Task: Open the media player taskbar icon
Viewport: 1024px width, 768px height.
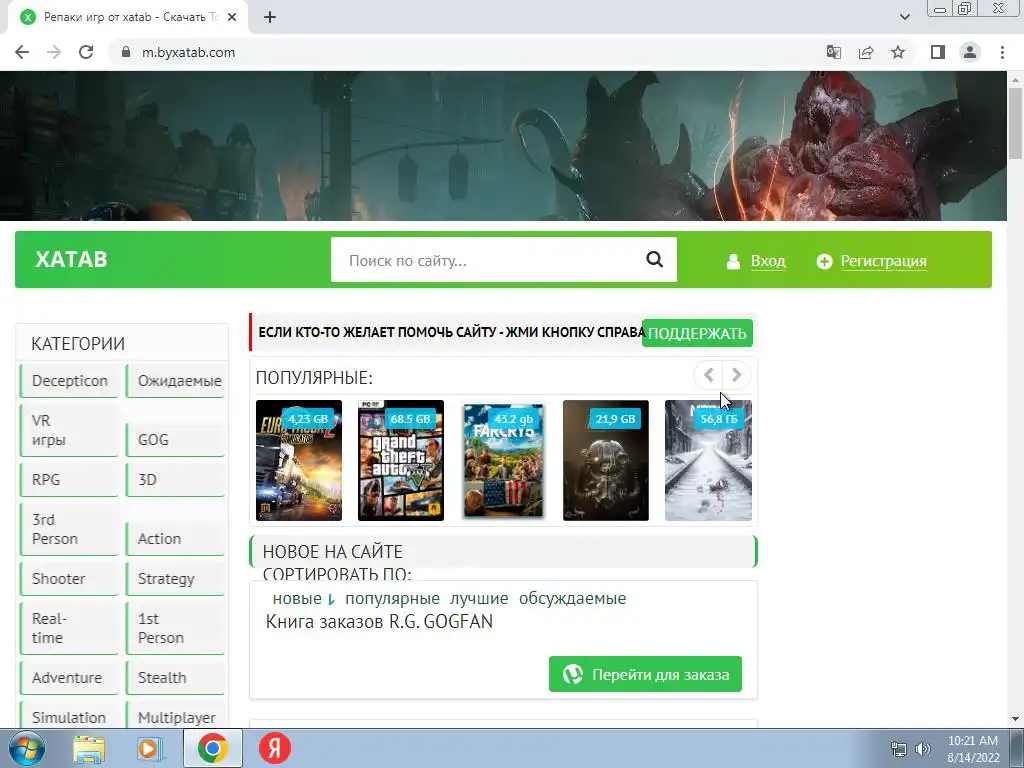Action: tap(150, 749)
